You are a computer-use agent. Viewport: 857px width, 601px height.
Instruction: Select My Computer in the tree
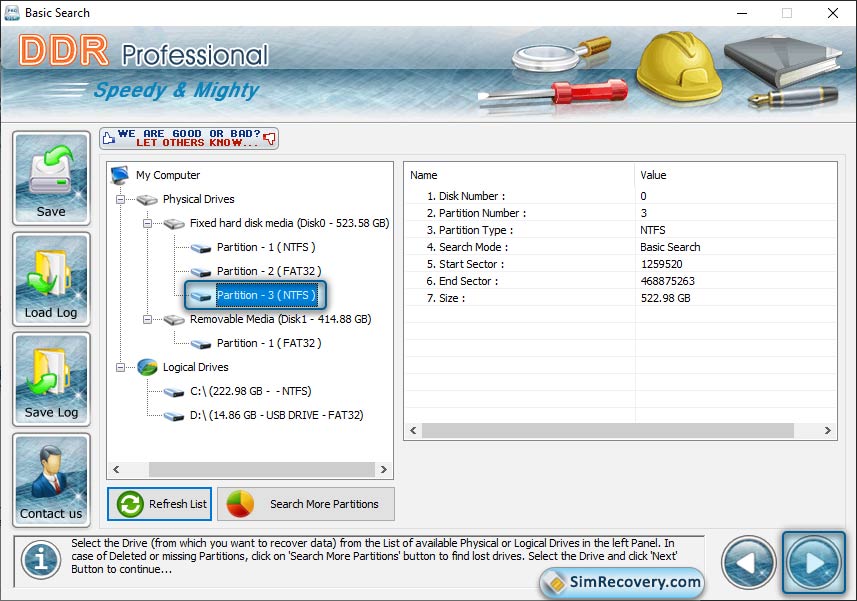tap(168, 175)
